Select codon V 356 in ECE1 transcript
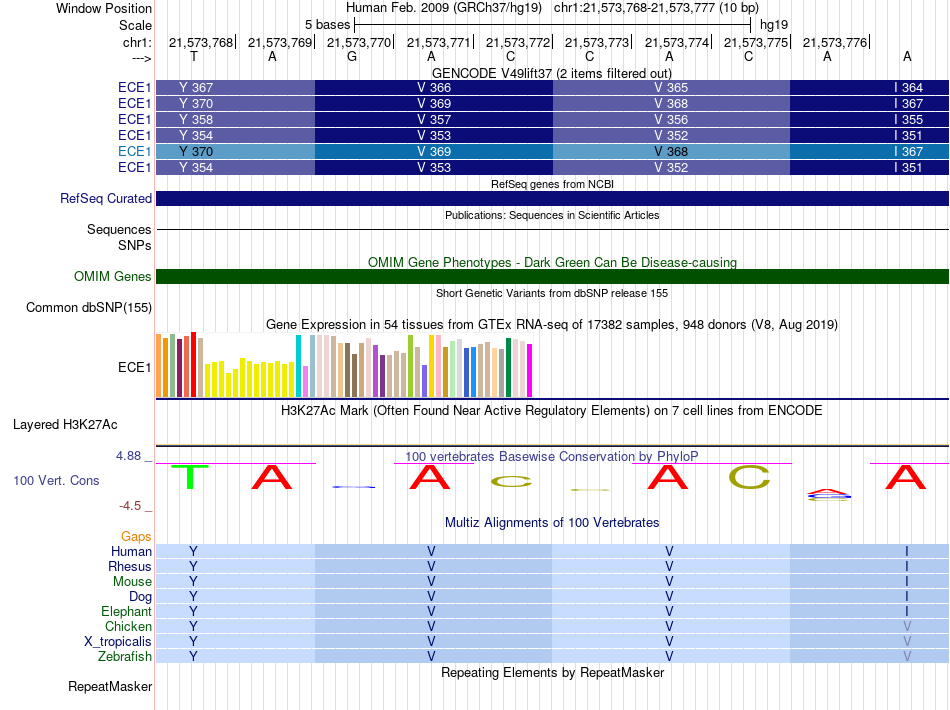Screen dimensions: 950x710 coord(671,119)
